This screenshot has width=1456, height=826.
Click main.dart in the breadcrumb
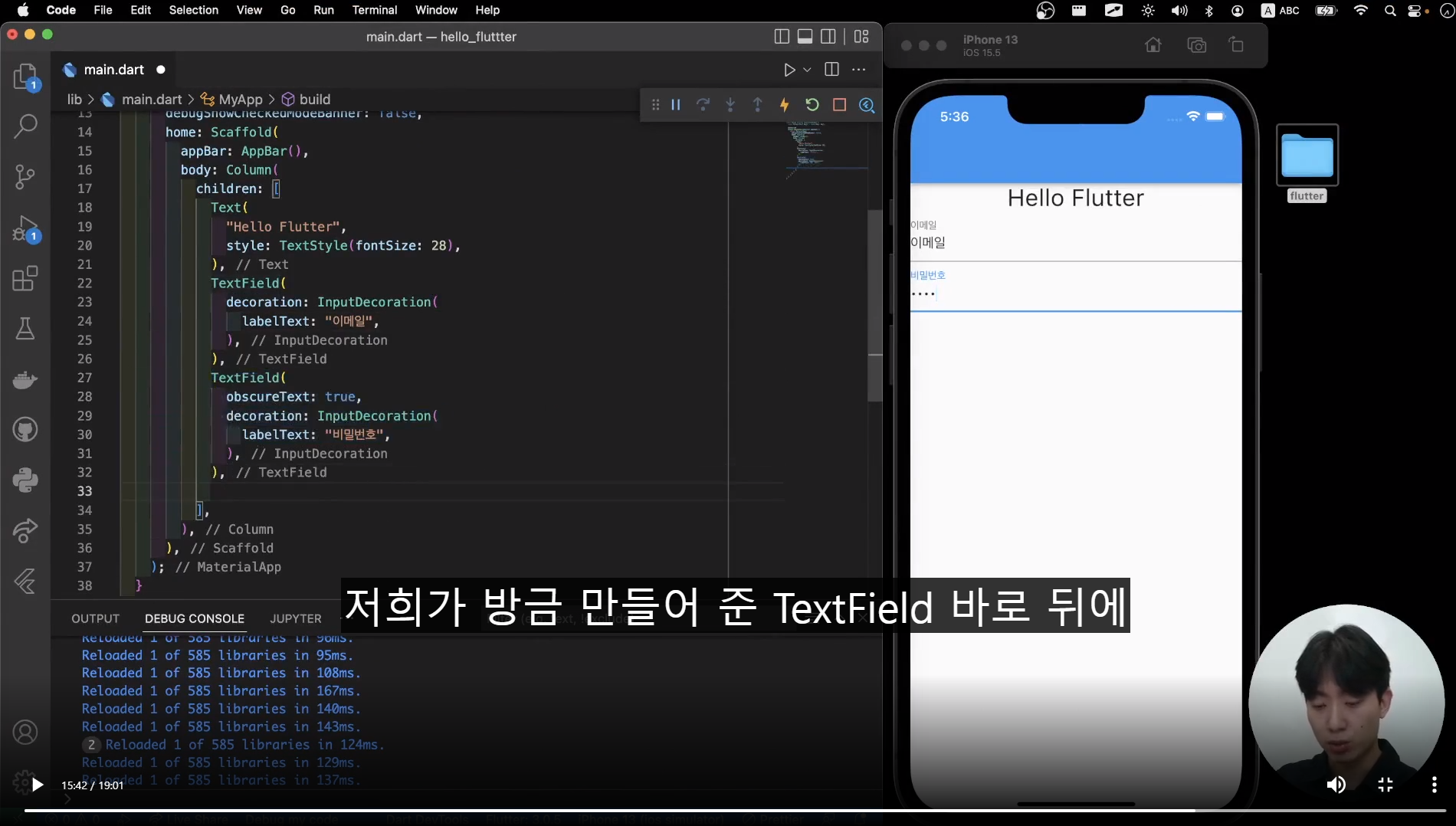[x=152, y=100]
